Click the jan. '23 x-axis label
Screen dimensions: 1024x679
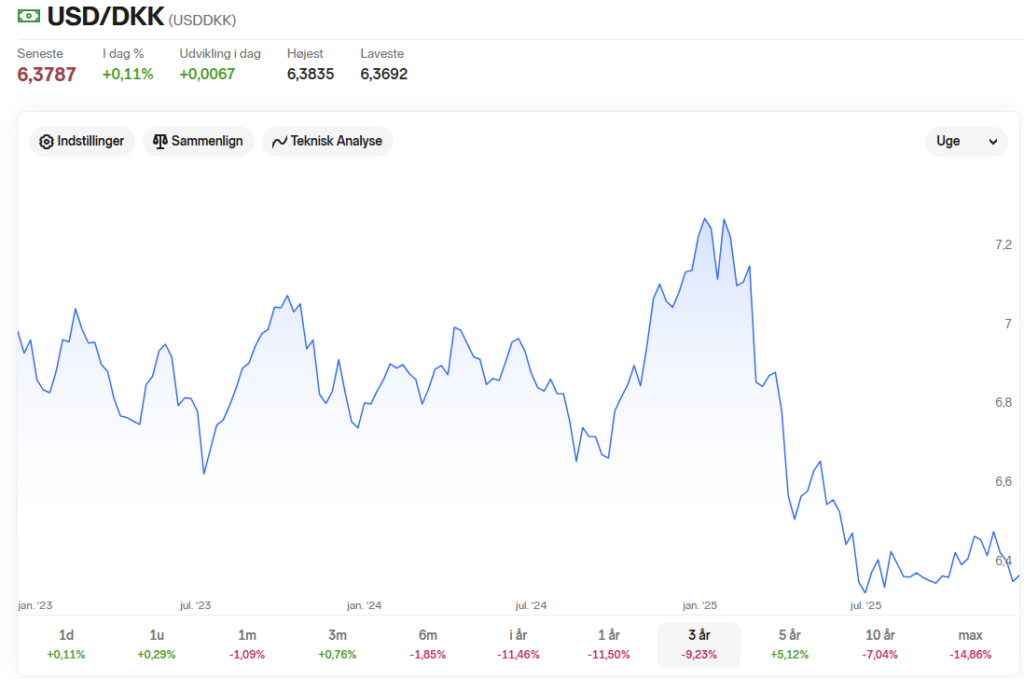pyautogui.click(x=35, y=605)
